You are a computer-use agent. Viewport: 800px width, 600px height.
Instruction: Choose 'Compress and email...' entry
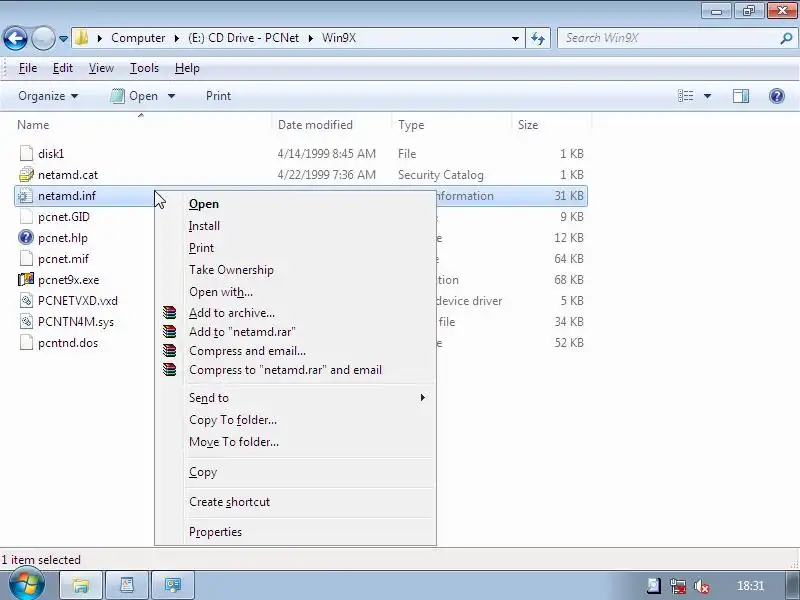click(x=247, y=351)
